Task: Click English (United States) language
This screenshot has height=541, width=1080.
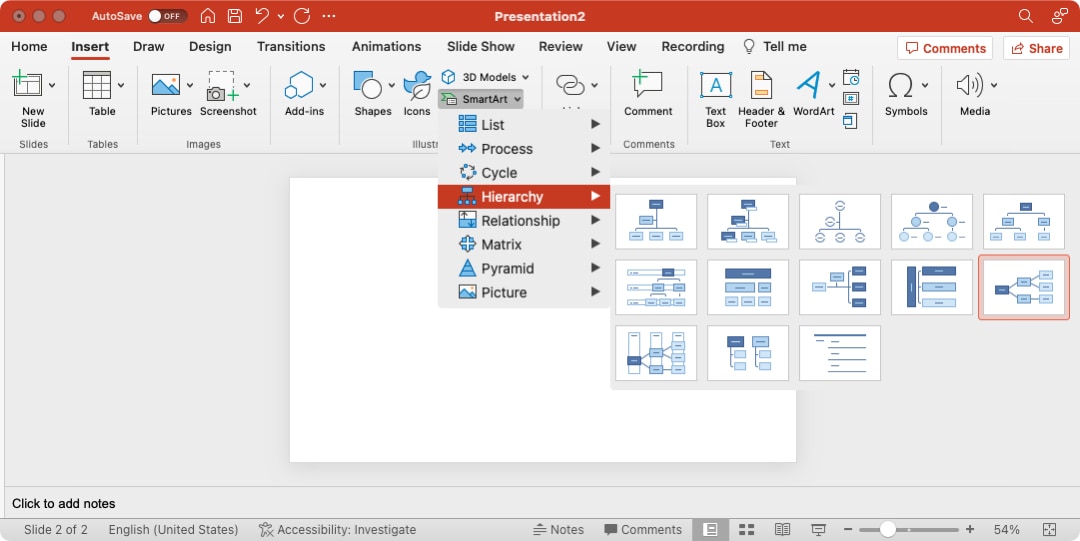Action: click(x=173, y=529)
